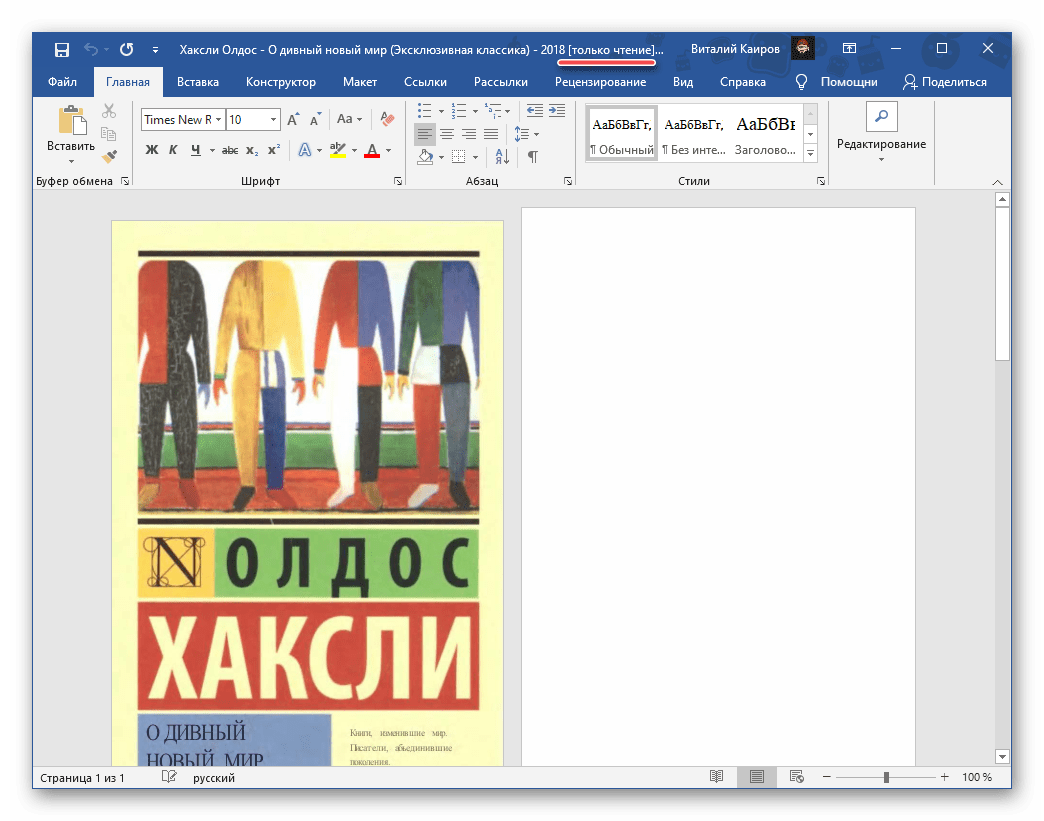Image resolution: width=1044 pixels, height=821 pixels.
Task: Switch to the Макет tab
Action: coord(360,82)
